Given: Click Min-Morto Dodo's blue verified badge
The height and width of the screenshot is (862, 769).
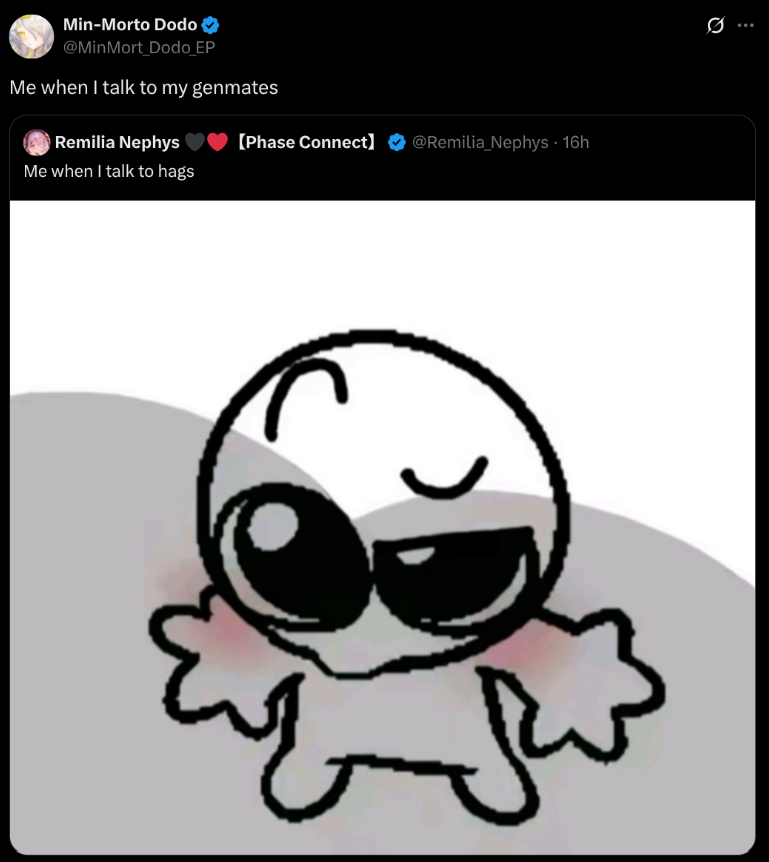Looking at the screenshot, I should pyautogui.click(x=210, y=25).
